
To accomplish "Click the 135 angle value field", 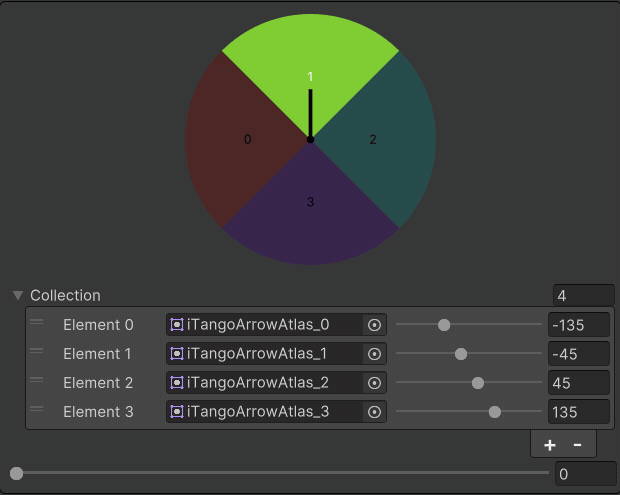I will click(x=578, y=412).
